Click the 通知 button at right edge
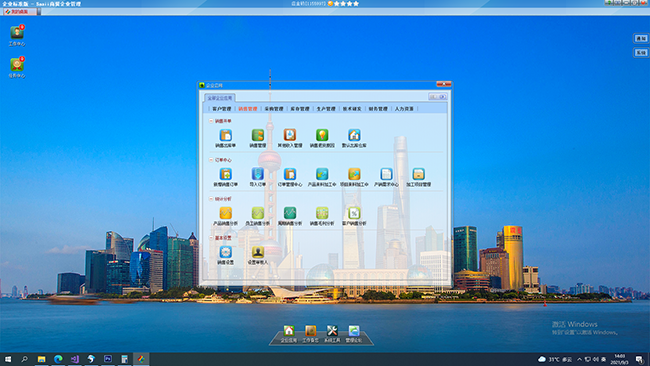The width and height of the screenshot is (650, 366). [x=641, y=39]
